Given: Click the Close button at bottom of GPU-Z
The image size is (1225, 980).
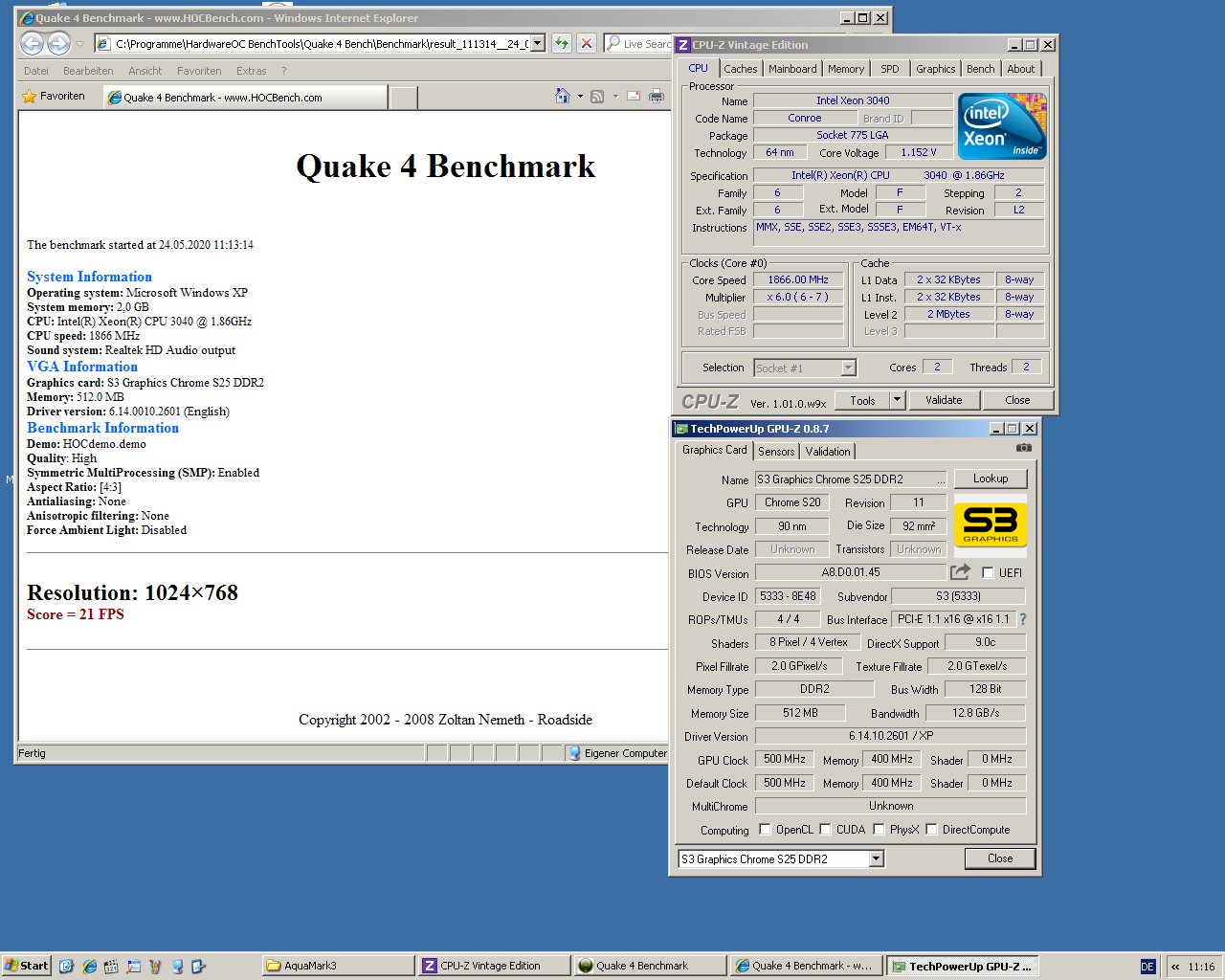Looking at the screenshot, I should (x=1000, y=858).
